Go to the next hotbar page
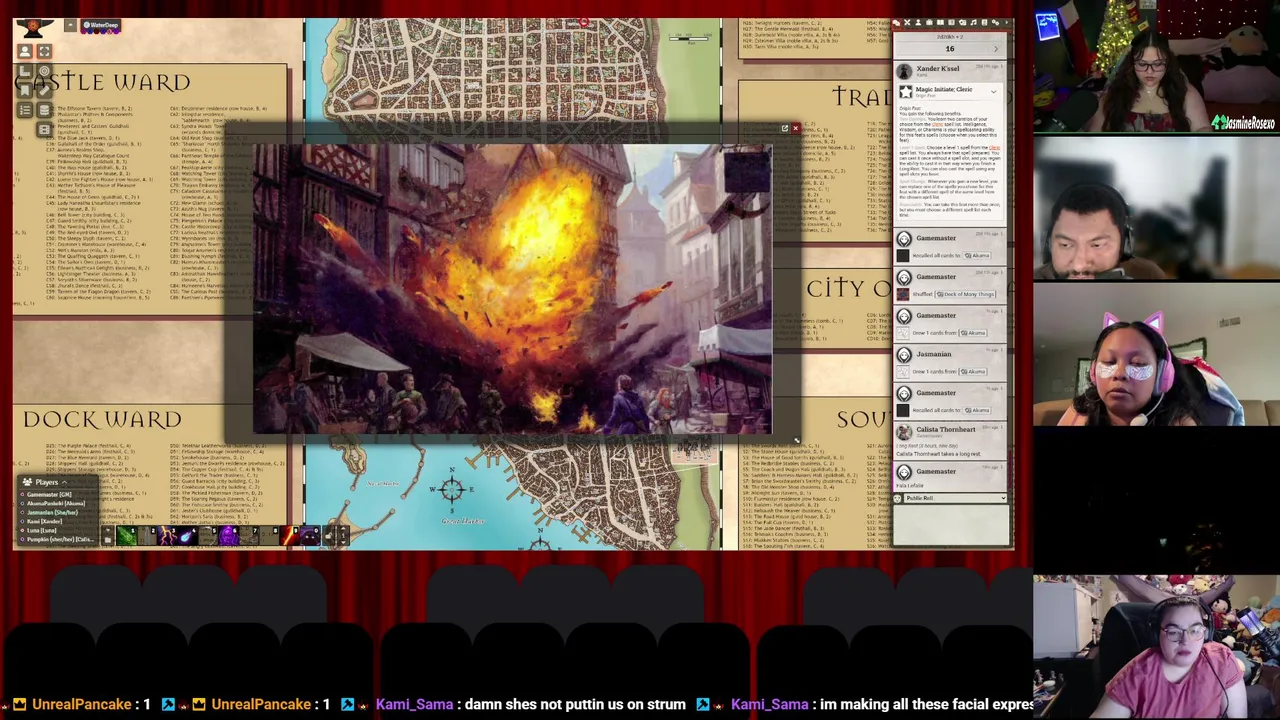This screenshot has height=720, width=1280. (x=343, y=528)
